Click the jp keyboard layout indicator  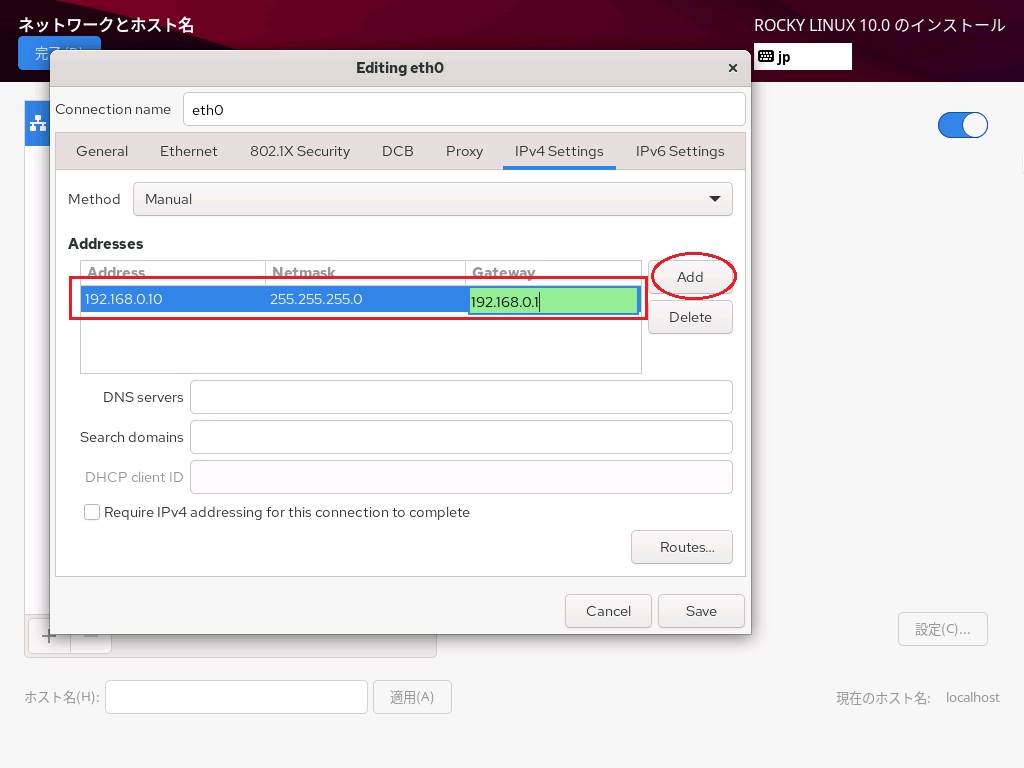click(x=802, y=57)
